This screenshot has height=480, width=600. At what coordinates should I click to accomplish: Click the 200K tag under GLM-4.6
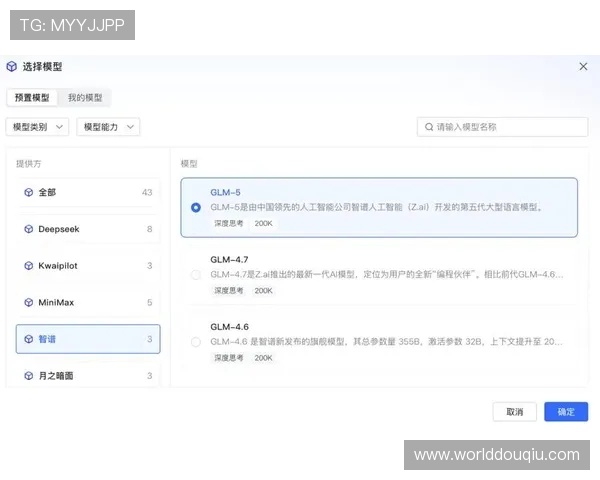(264, 358)
